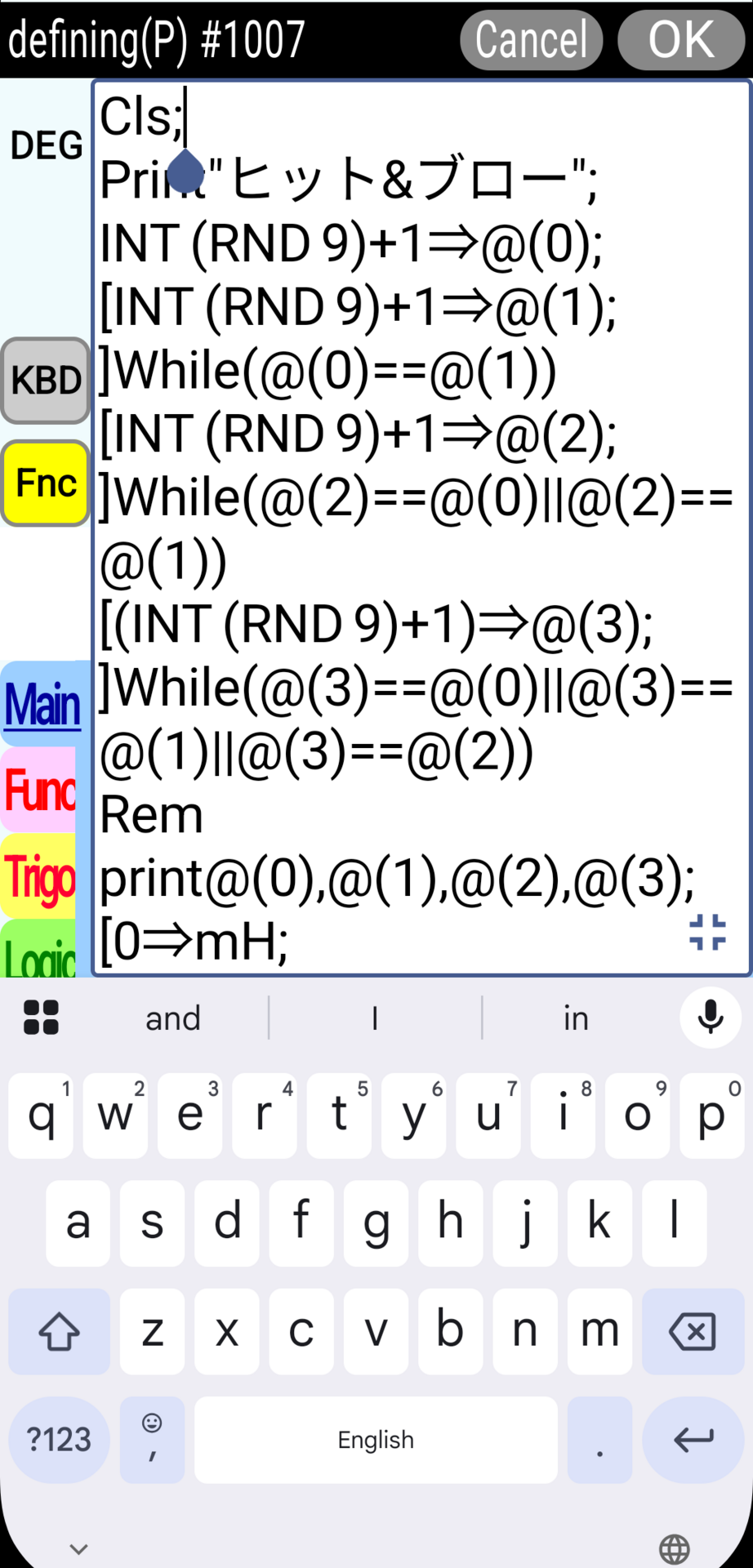This screenshot has height=1568, width=753.
Task: Select the Main category tab
Action: click(x=42, y=704)
